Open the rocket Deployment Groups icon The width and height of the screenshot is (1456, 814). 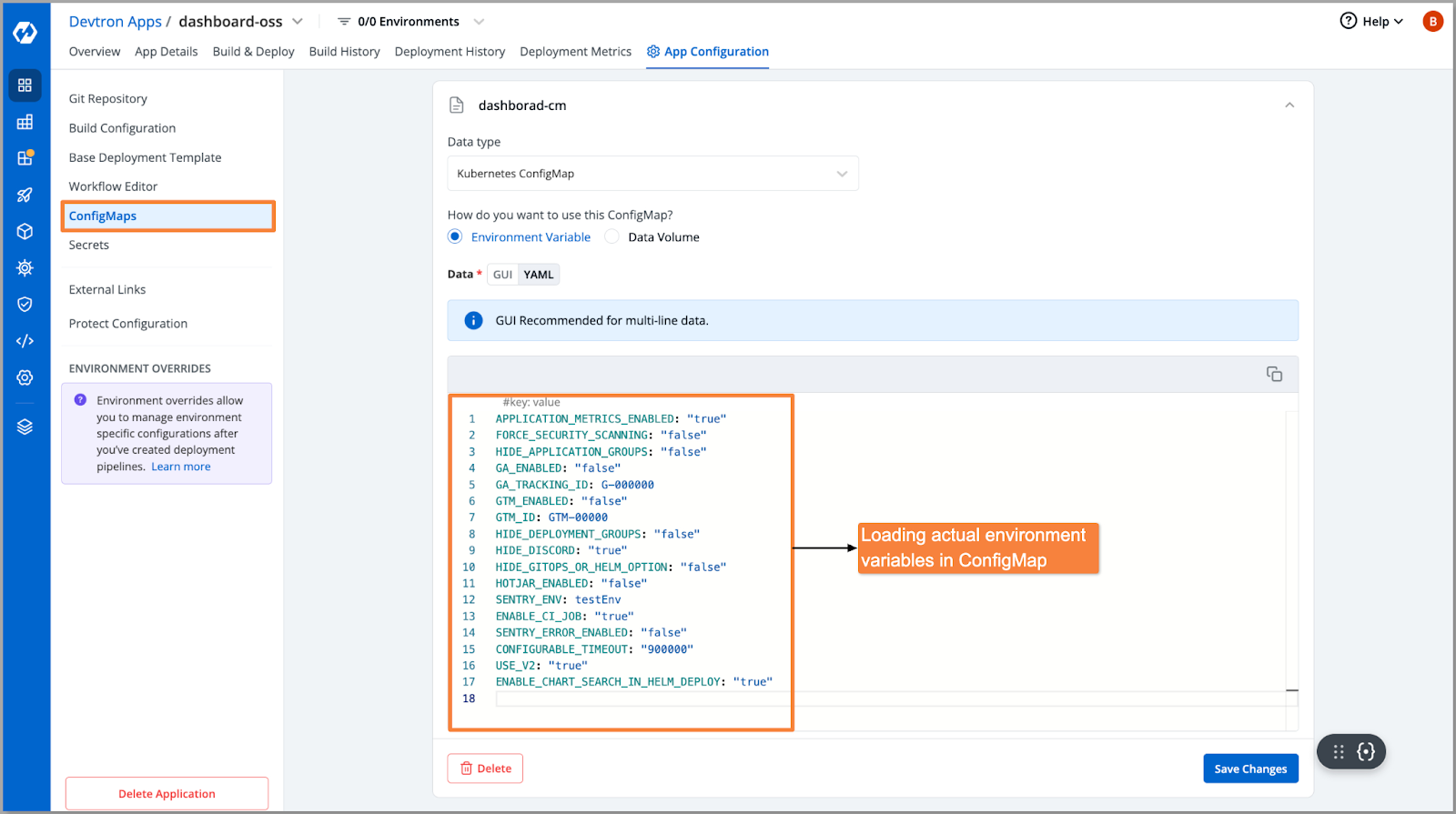pos(25,195)
